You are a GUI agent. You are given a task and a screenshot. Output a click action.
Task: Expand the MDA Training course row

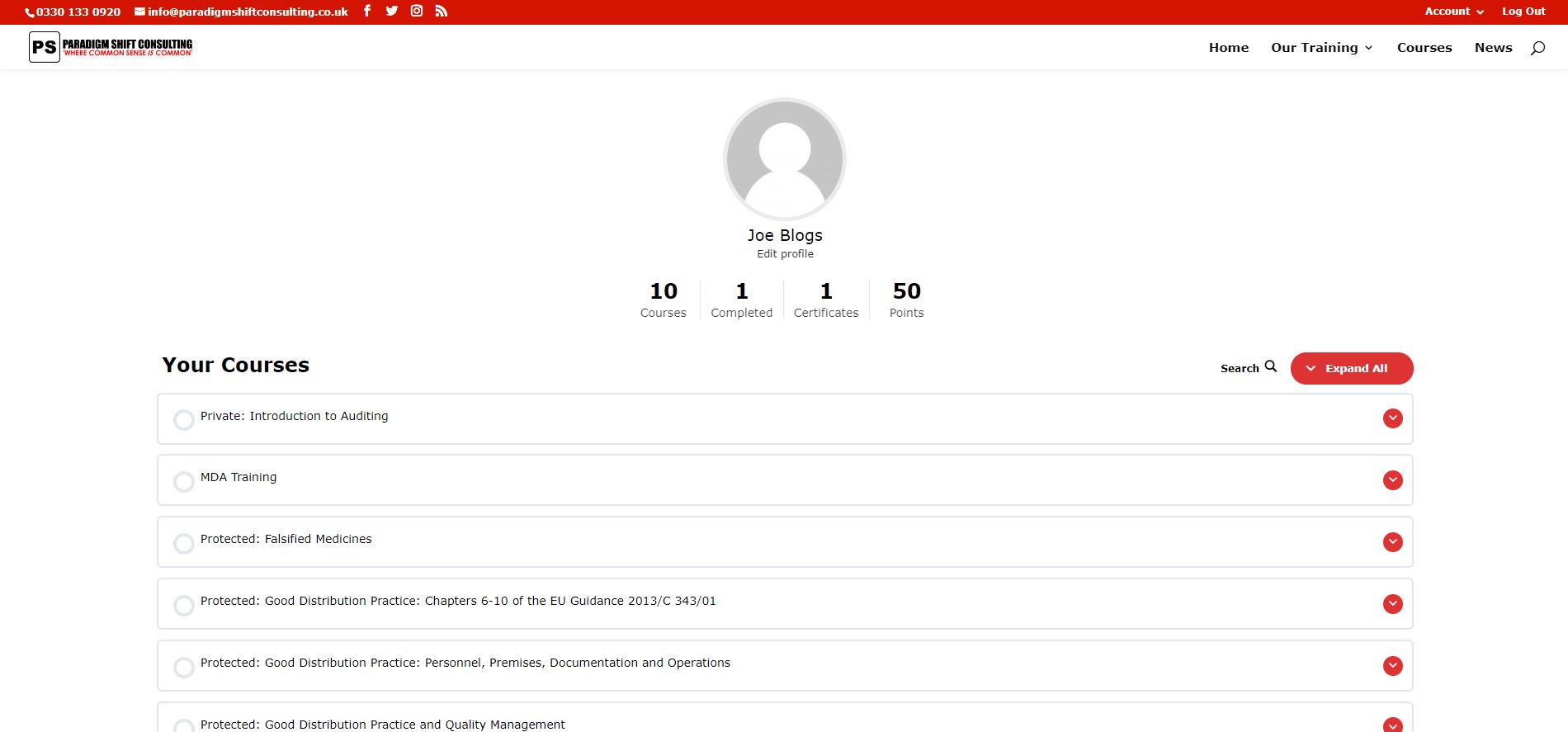coord(1393,480)
